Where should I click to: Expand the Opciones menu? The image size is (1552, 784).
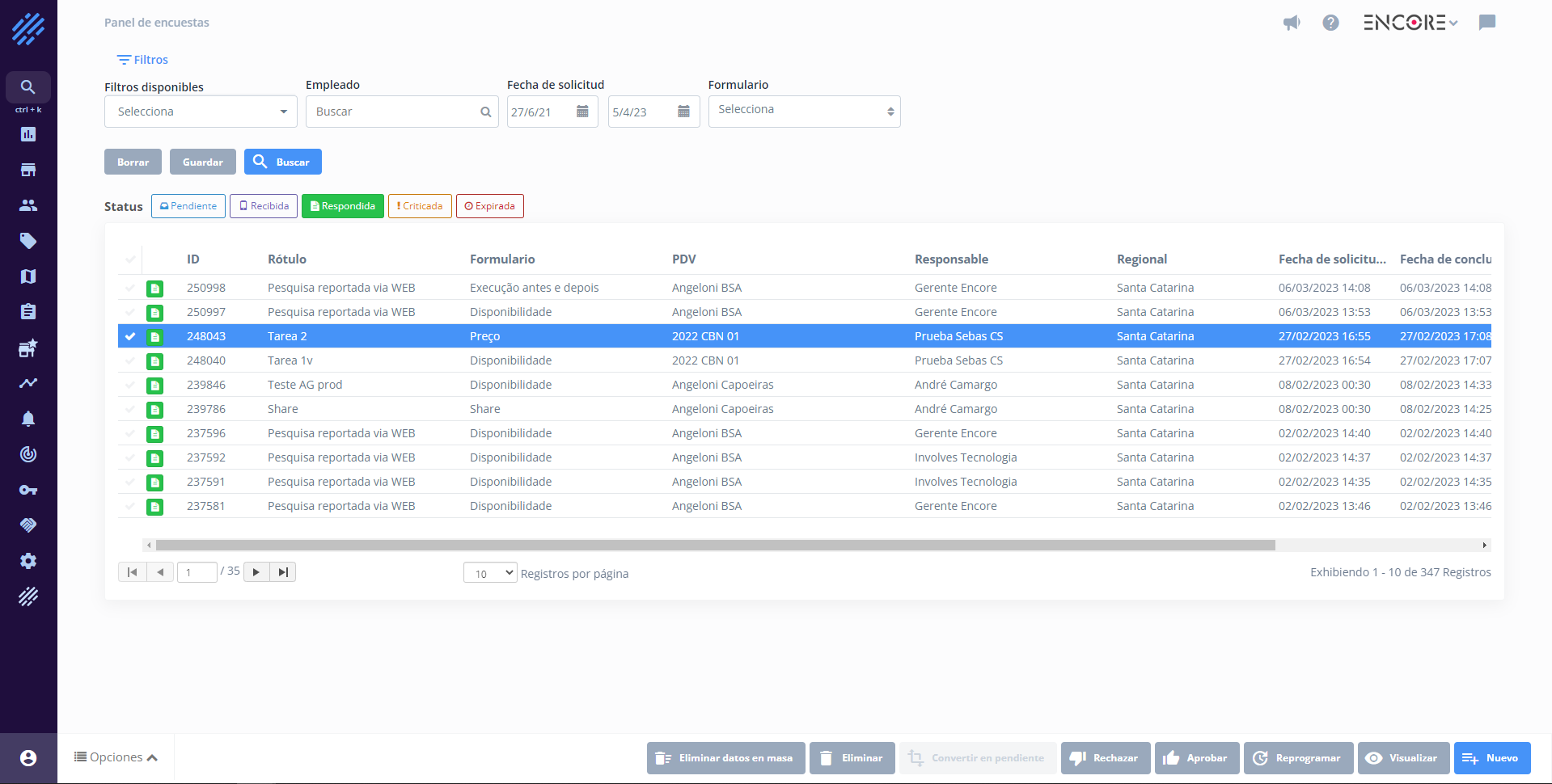click(x=116, y=757)
